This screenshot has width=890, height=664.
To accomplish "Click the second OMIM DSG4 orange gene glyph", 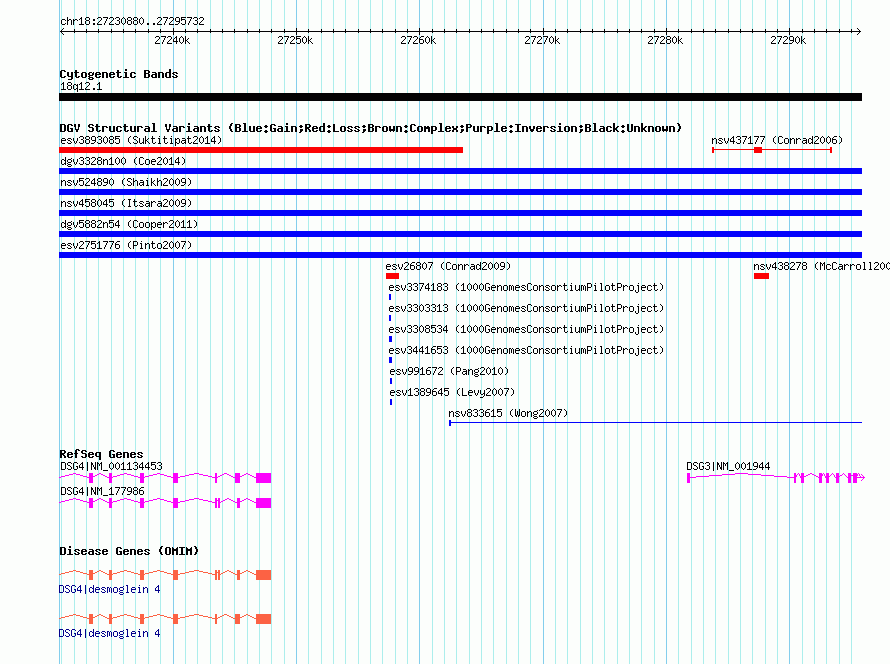I will [165, 619].
